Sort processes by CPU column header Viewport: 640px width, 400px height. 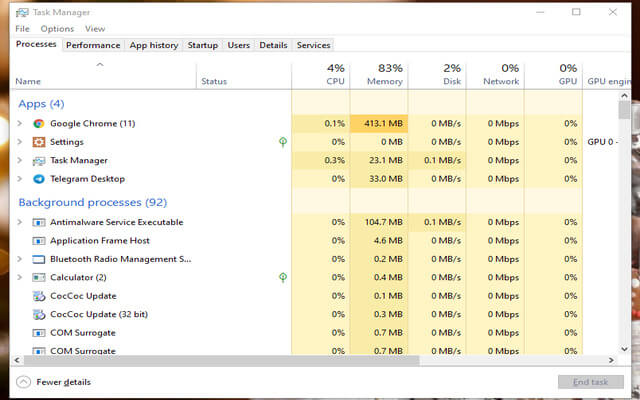320,74
